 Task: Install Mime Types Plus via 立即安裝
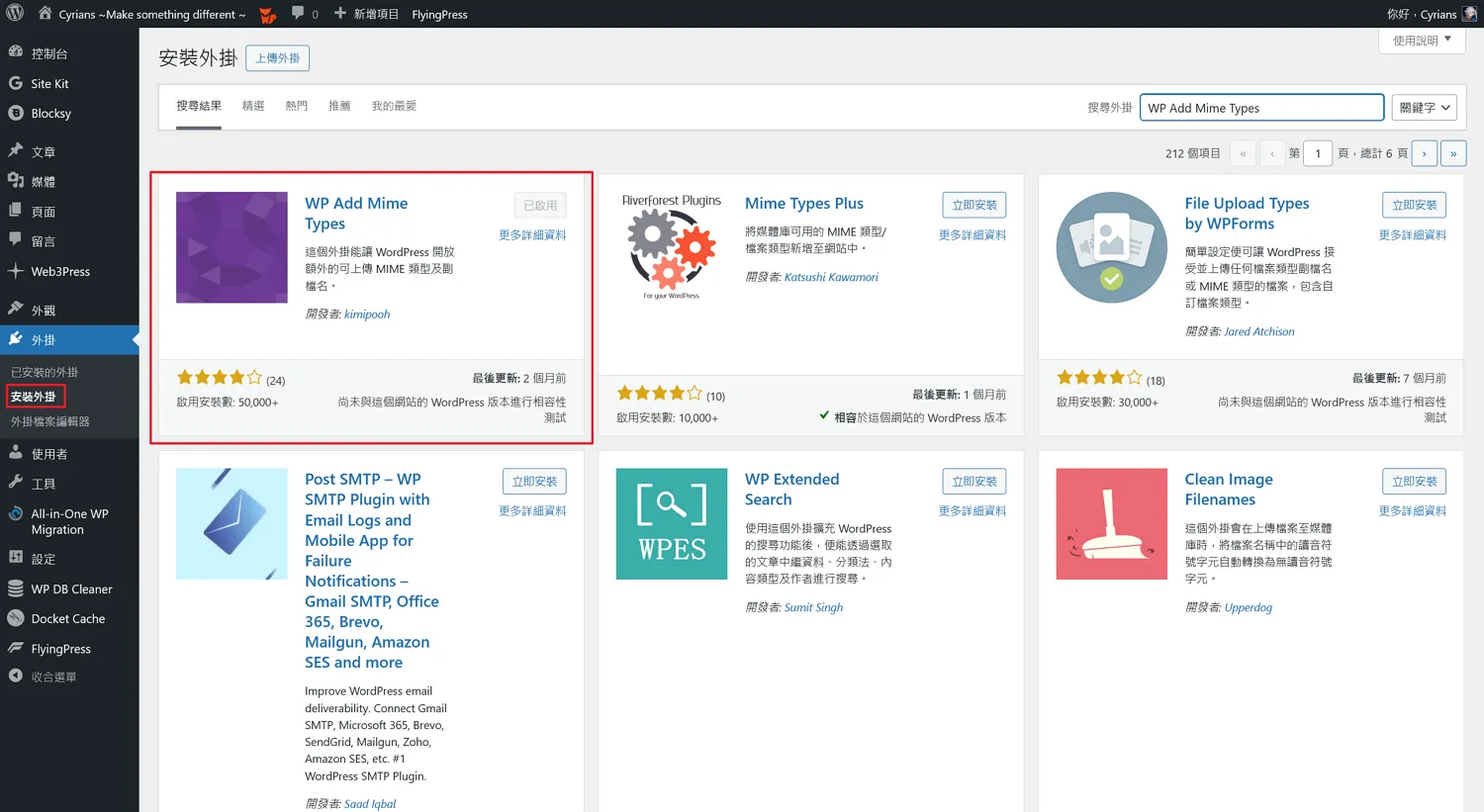point(973,205)
